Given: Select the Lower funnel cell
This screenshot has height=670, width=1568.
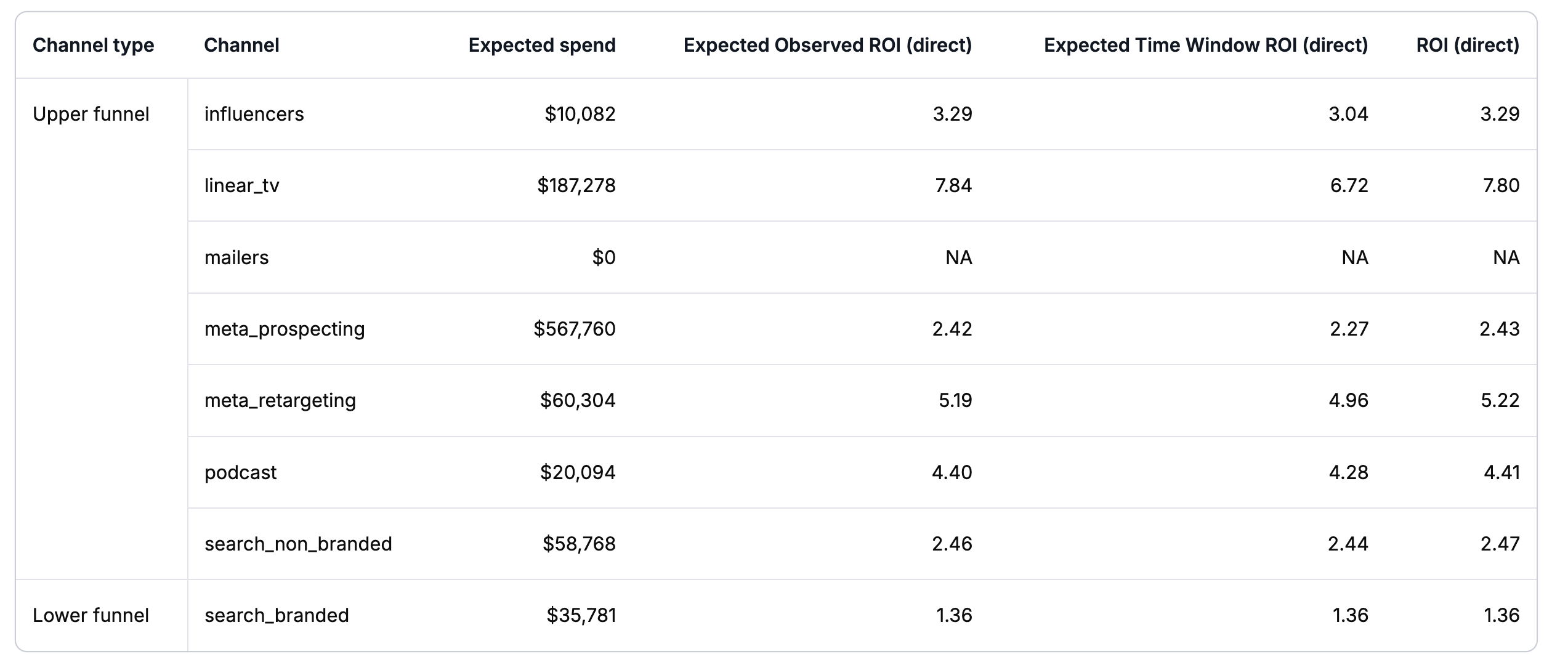Looking at the screenshot, I should (x=91, y=615).
